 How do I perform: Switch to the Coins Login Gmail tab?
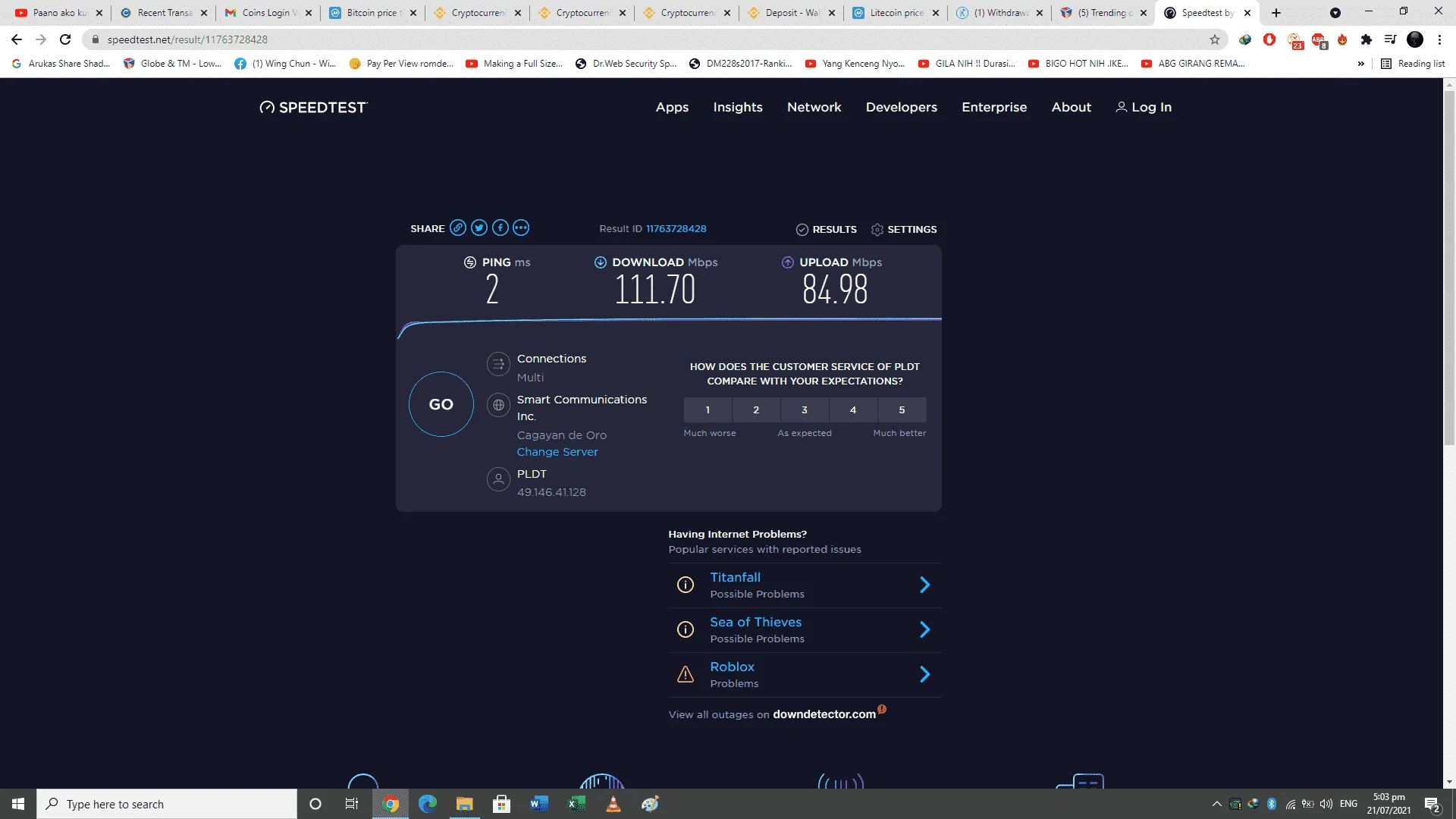click(x=267, y=13)
